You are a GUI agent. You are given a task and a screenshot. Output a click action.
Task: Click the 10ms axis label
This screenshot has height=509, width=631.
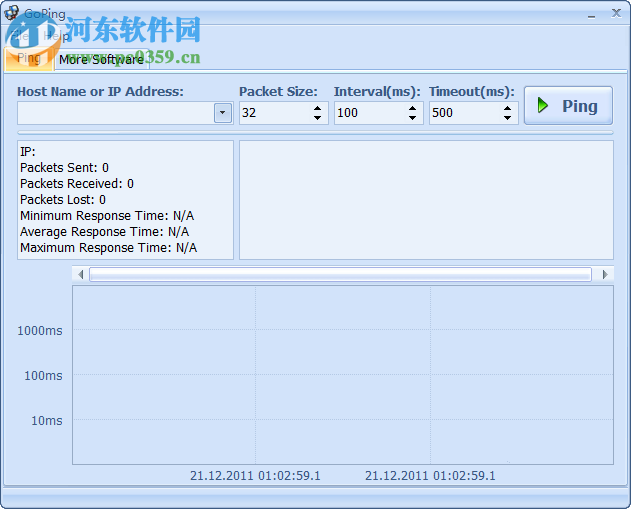(47, 421)
